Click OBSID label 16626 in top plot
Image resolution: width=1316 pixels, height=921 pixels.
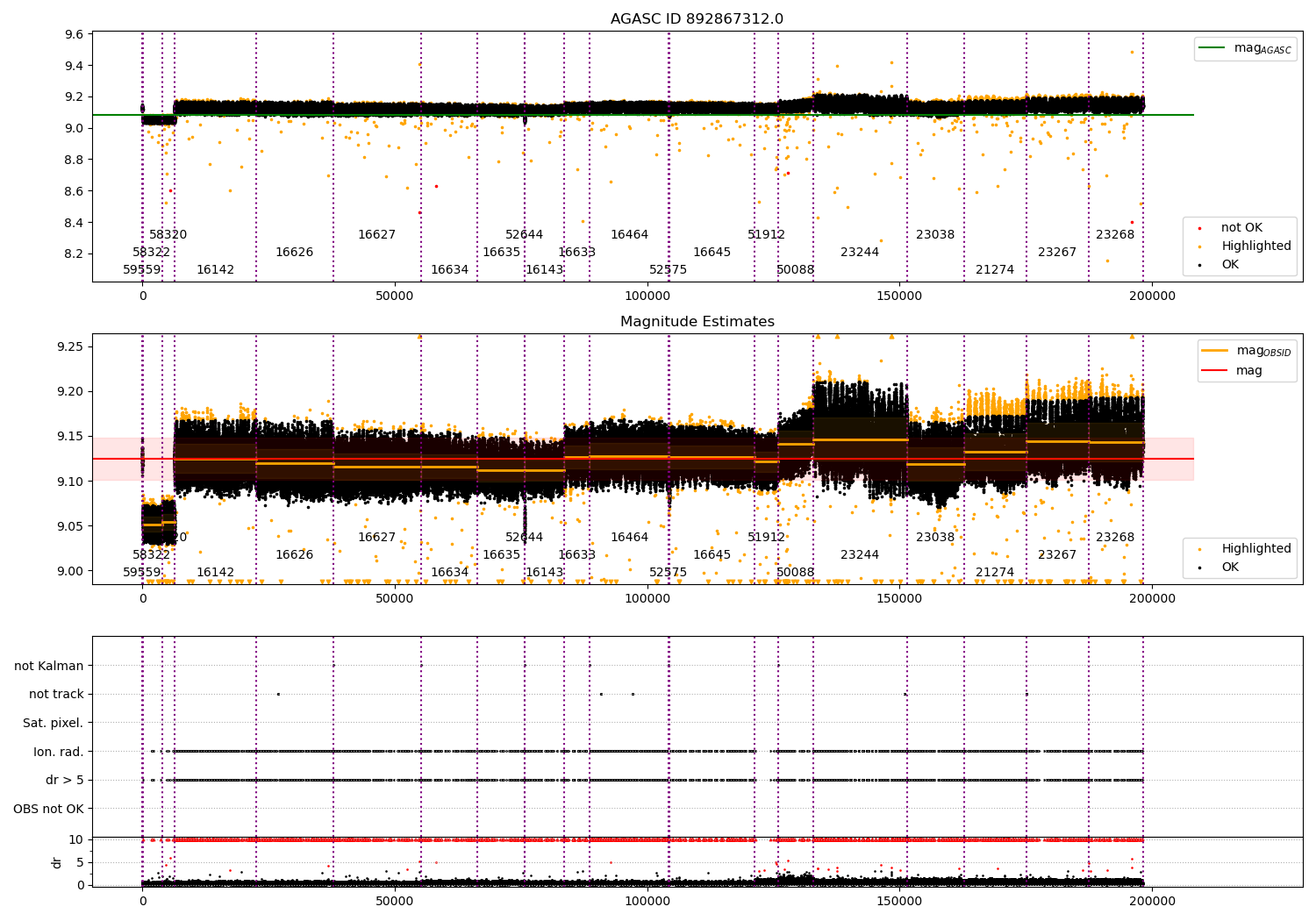click(294, 253)
